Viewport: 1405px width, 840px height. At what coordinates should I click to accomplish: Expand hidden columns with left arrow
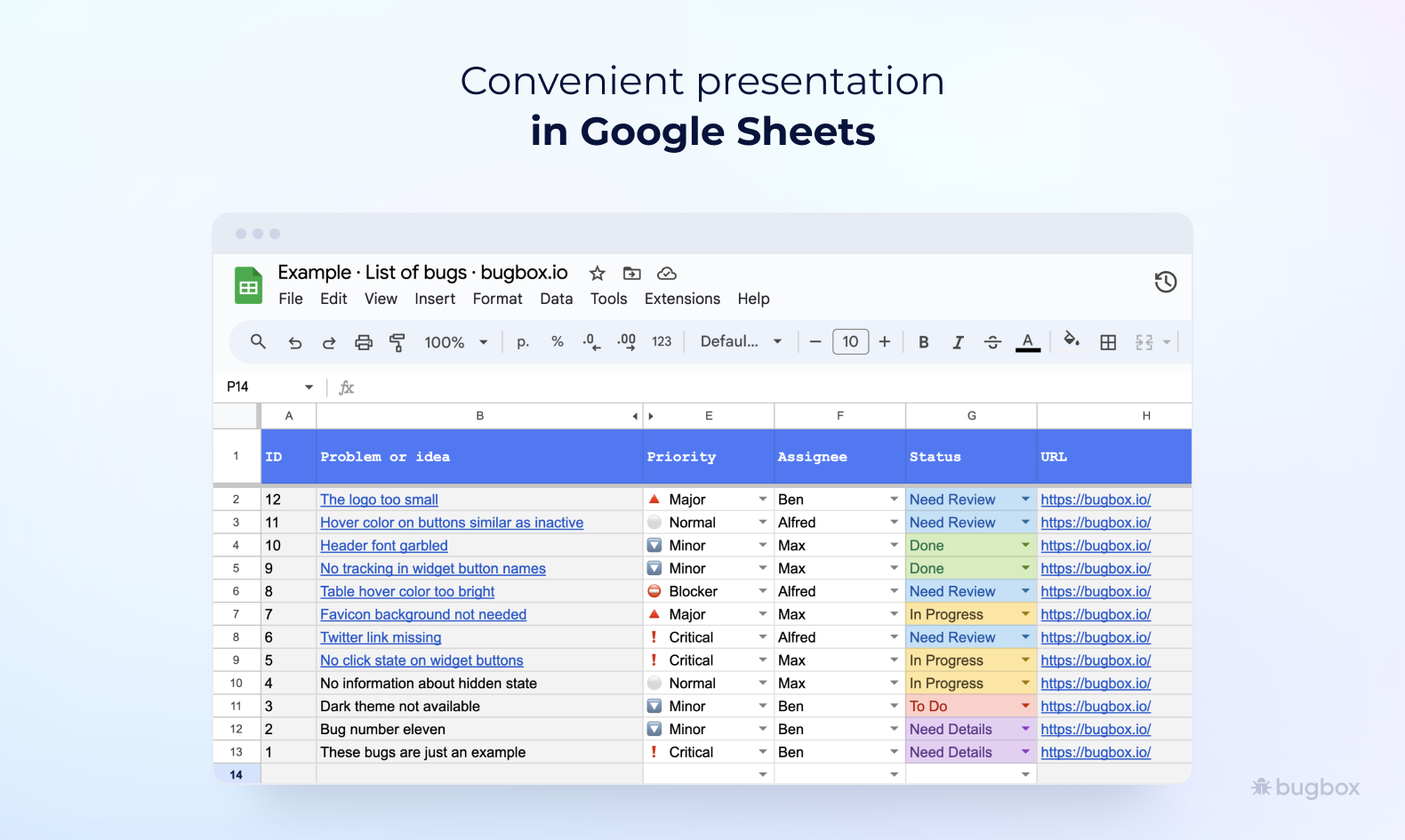(635, 416)
